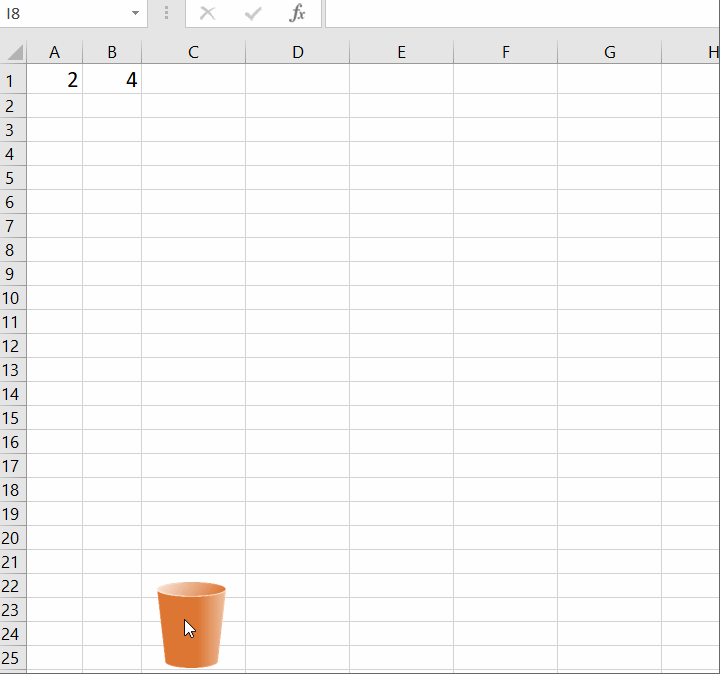Image resolution: width=720 pixels, height=674 pixels.
Task: Click inside the formula bar input
Action: [x=520, y=14]
